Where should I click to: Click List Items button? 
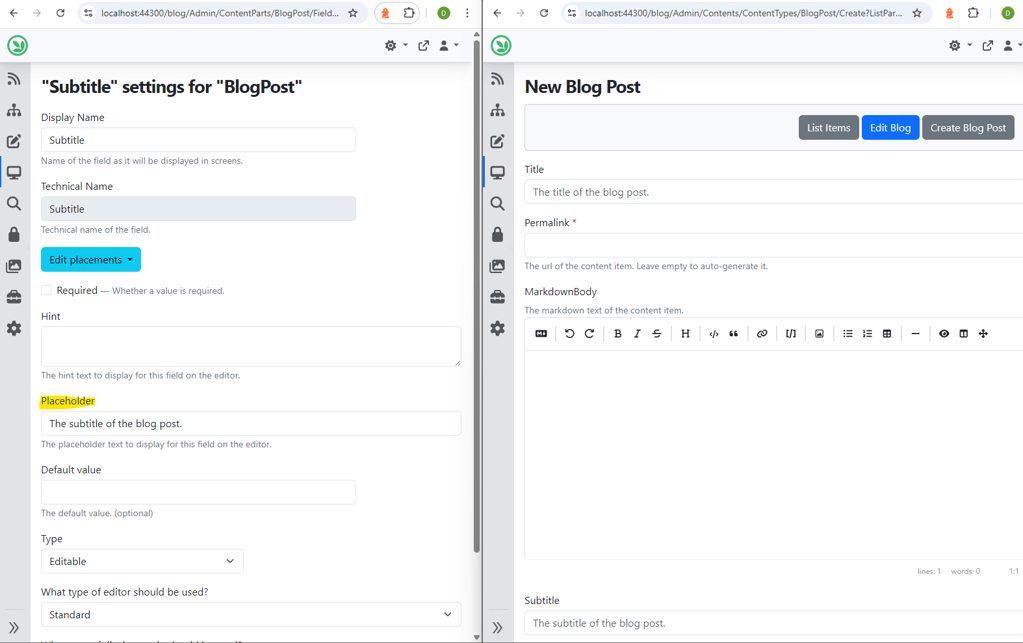829,128
